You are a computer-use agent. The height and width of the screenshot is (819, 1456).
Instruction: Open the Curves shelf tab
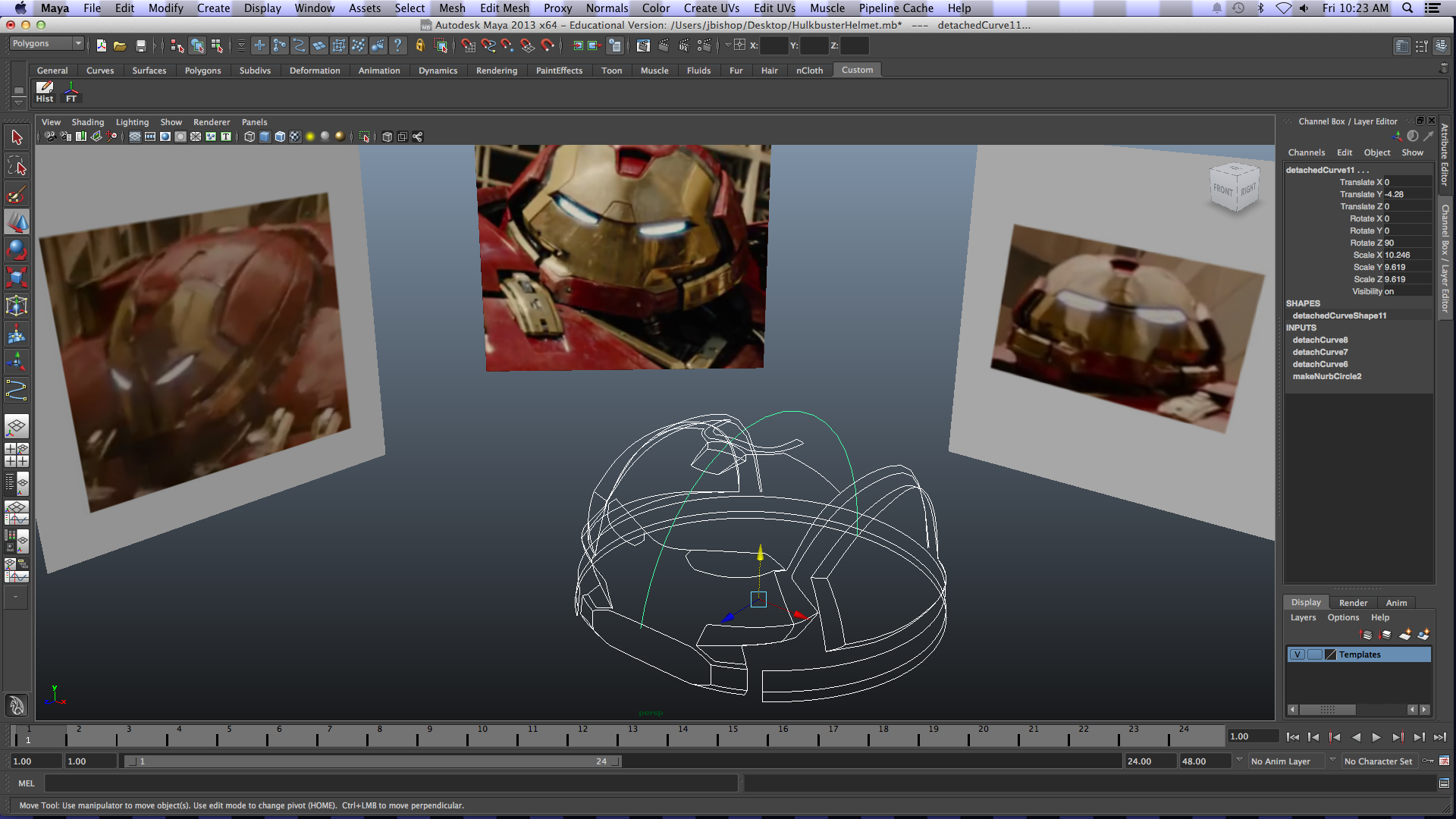point(100,71)
